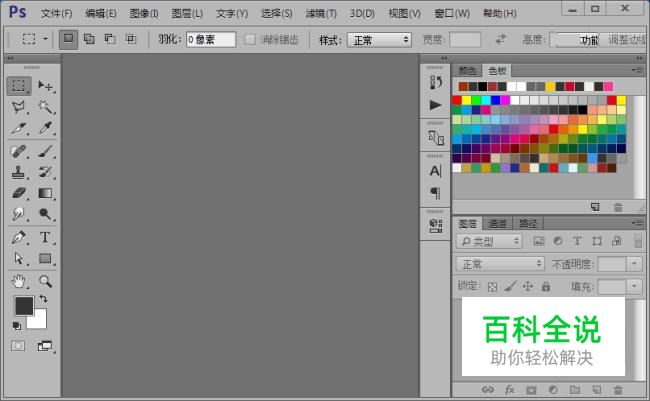The height and width of the screenshot is (401, 650).
Task: Select the Rectangle shape tool
Action: point(45,258)
